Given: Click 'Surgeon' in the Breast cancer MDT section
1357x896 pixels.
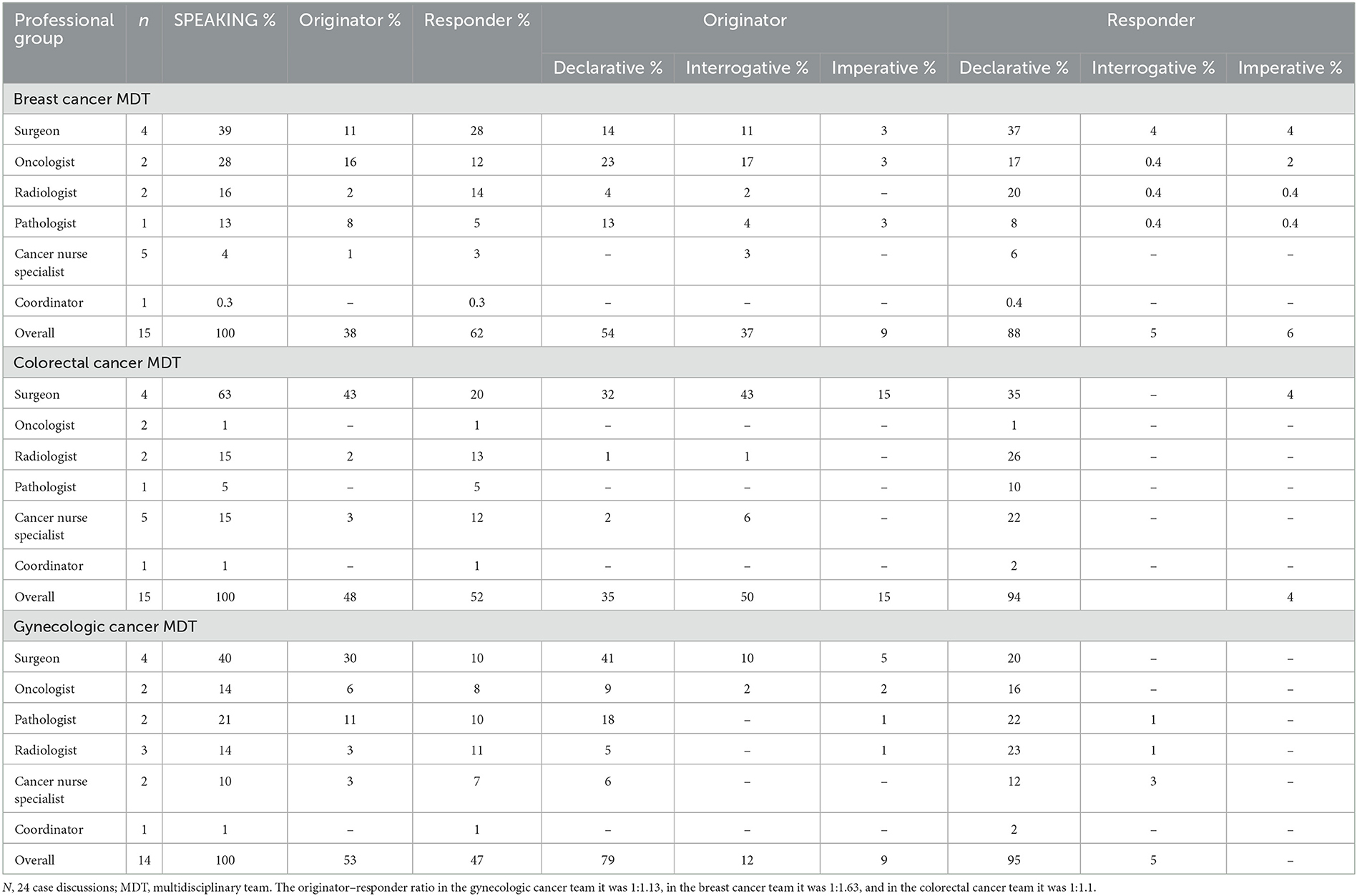Looking at the screenshot, I should 37,131.
